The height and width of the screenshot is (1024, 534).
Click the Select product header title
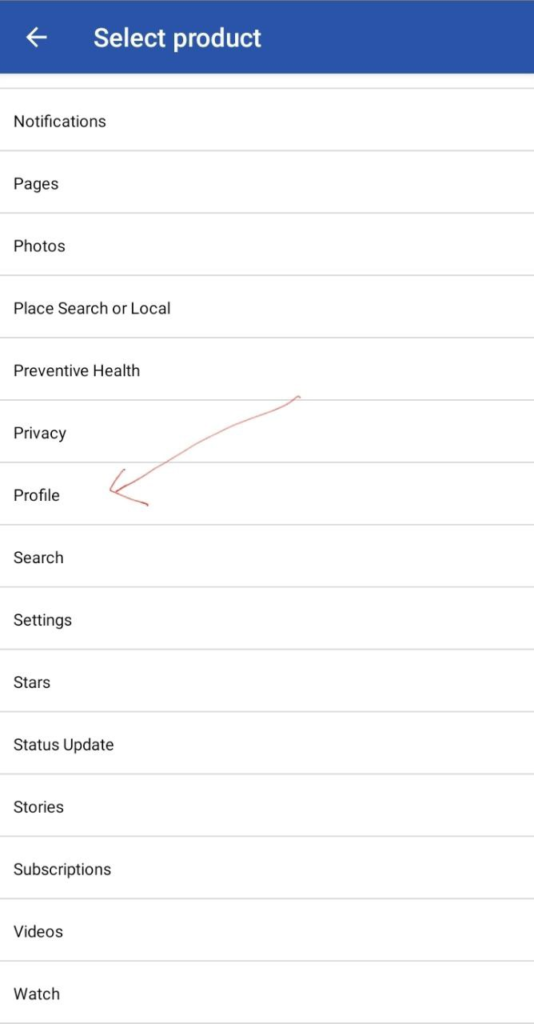(x=177, y=38)
